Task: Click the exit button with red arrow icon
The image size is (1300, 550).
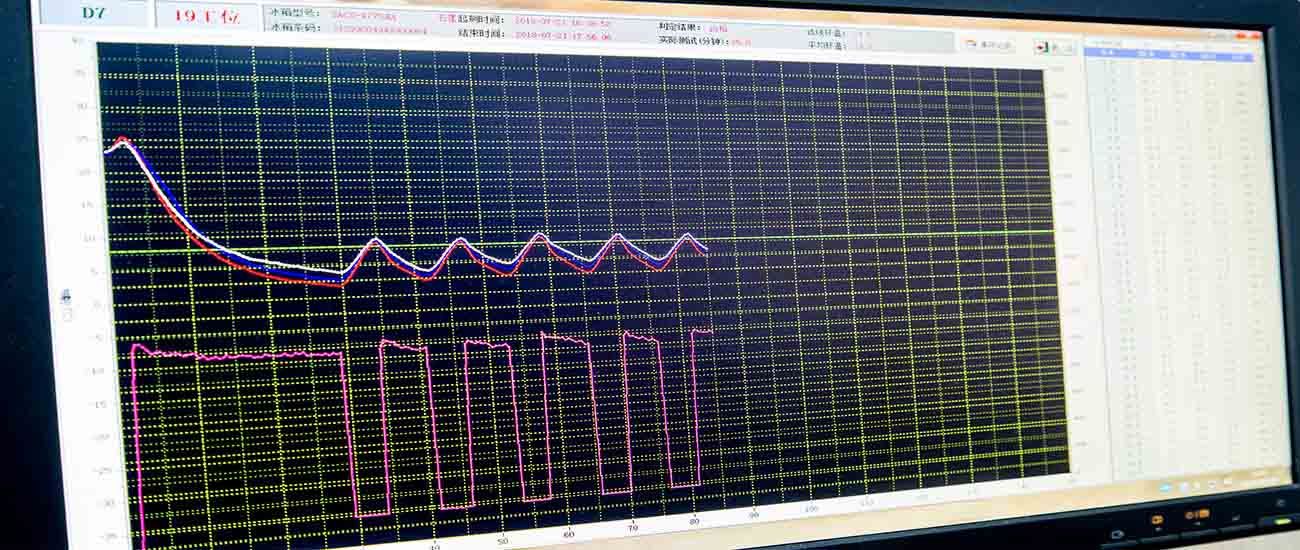Action: [x=1054, y=47]
